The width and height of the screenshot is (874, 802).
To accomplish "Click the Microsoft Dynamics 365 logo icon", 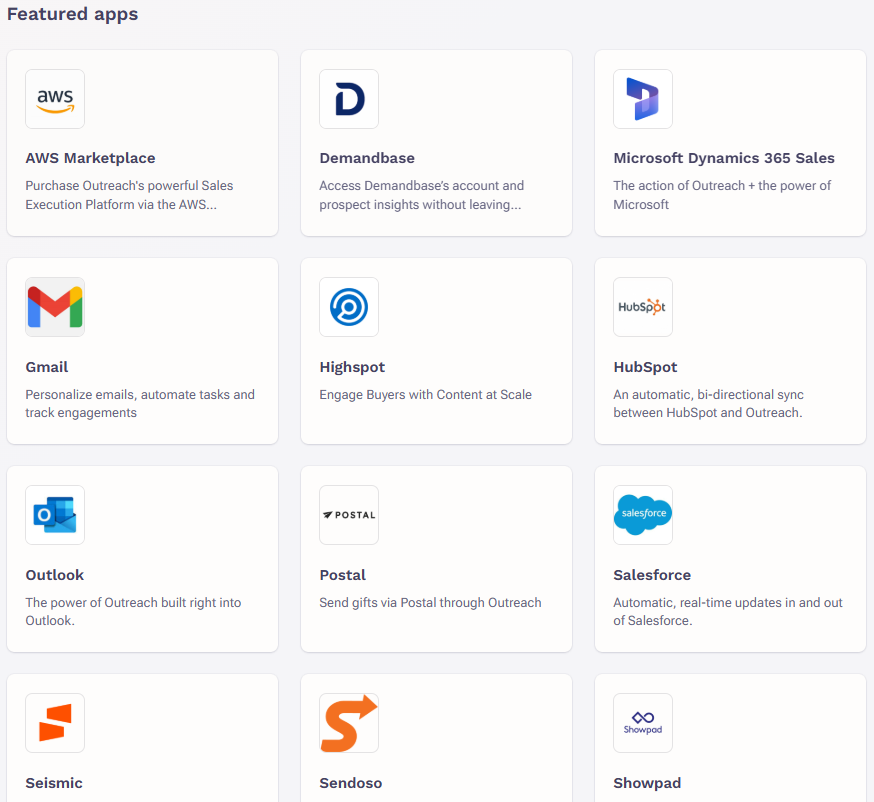I will tap(643, 99).
